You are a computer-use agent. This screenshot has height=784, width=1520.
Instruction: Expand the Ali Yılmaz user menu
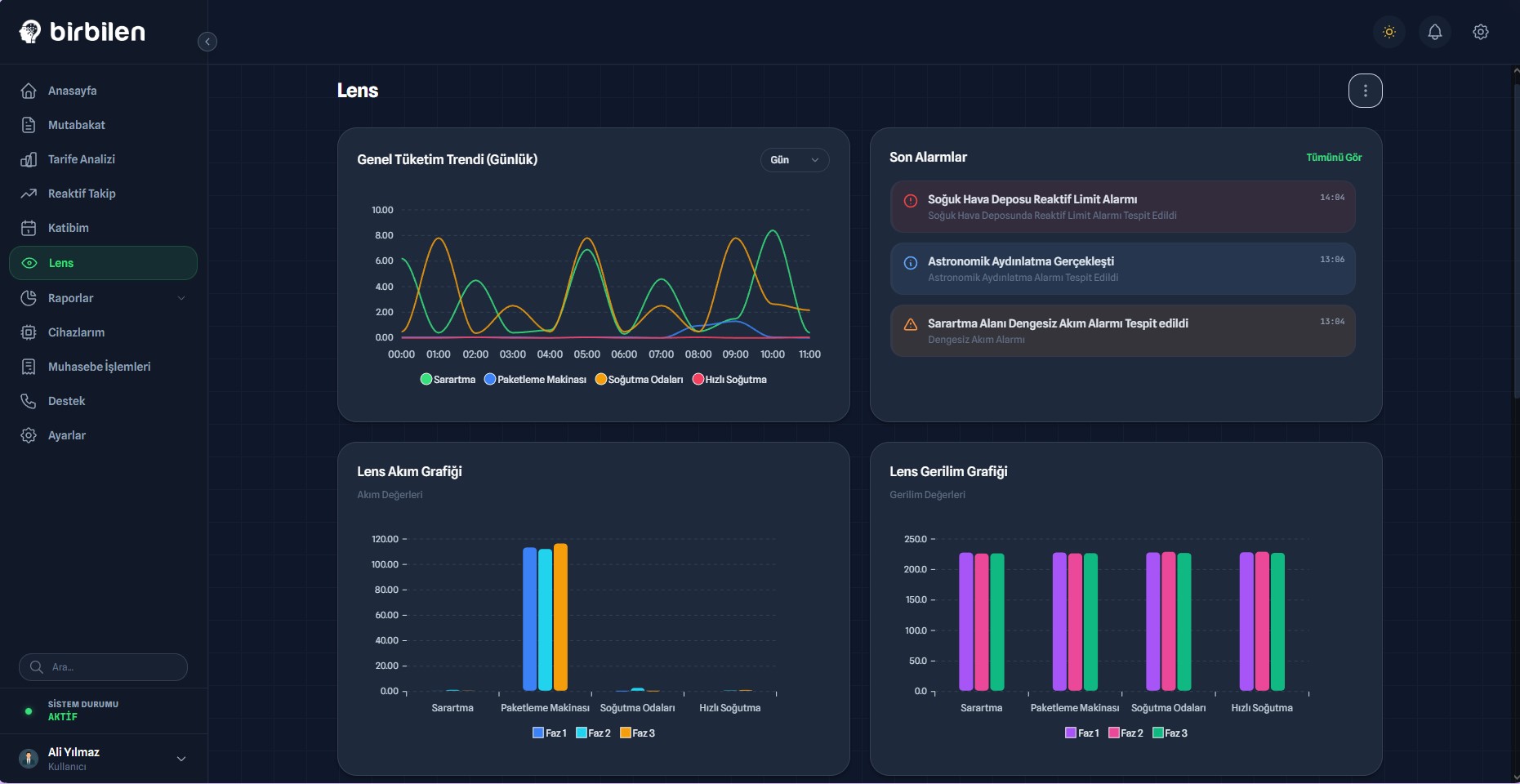click(x=181, y=759)
